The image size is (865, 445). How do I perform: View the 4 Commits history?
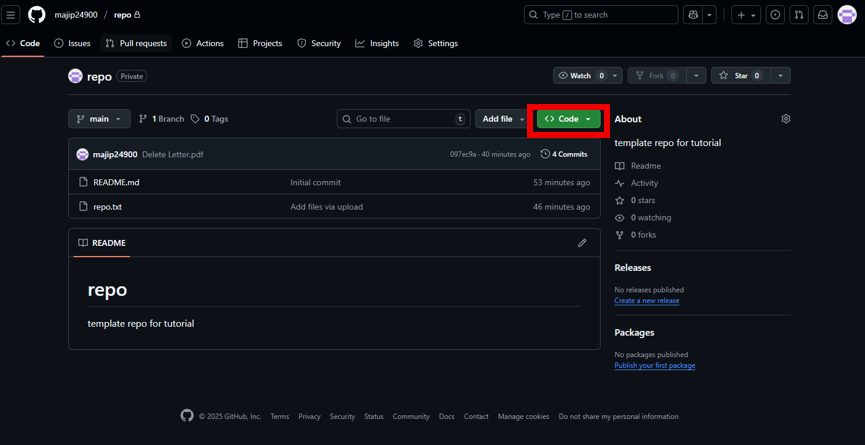[564, 154]
